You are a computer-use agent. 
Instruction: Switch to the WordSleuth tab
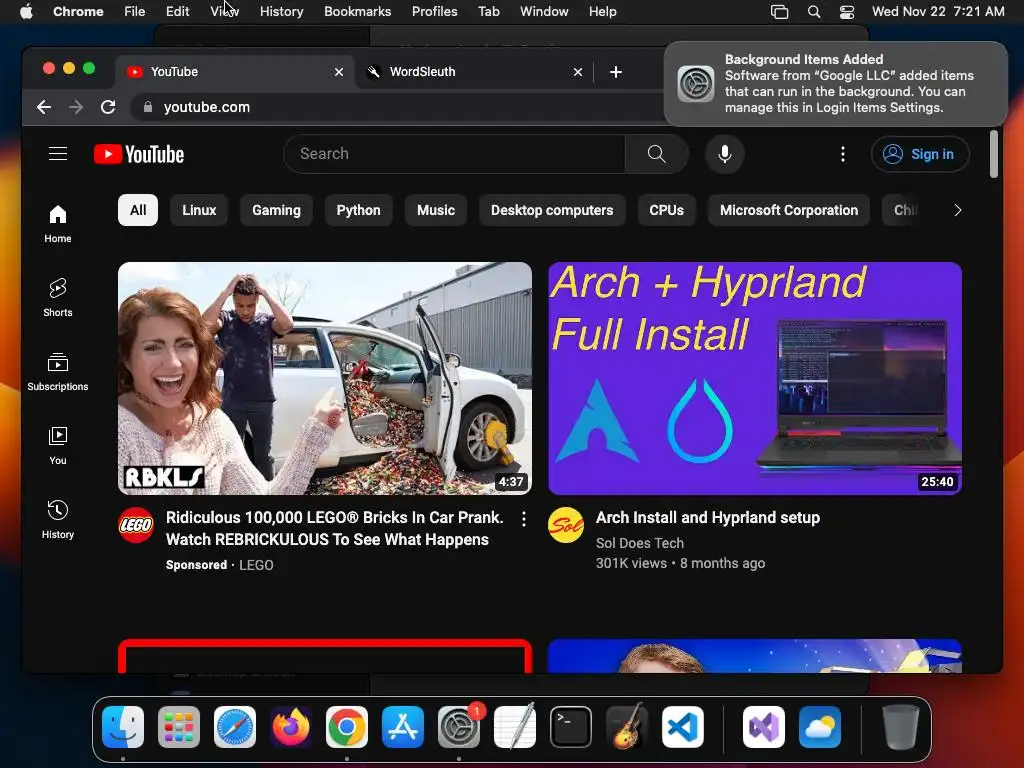tap(474, 72)
